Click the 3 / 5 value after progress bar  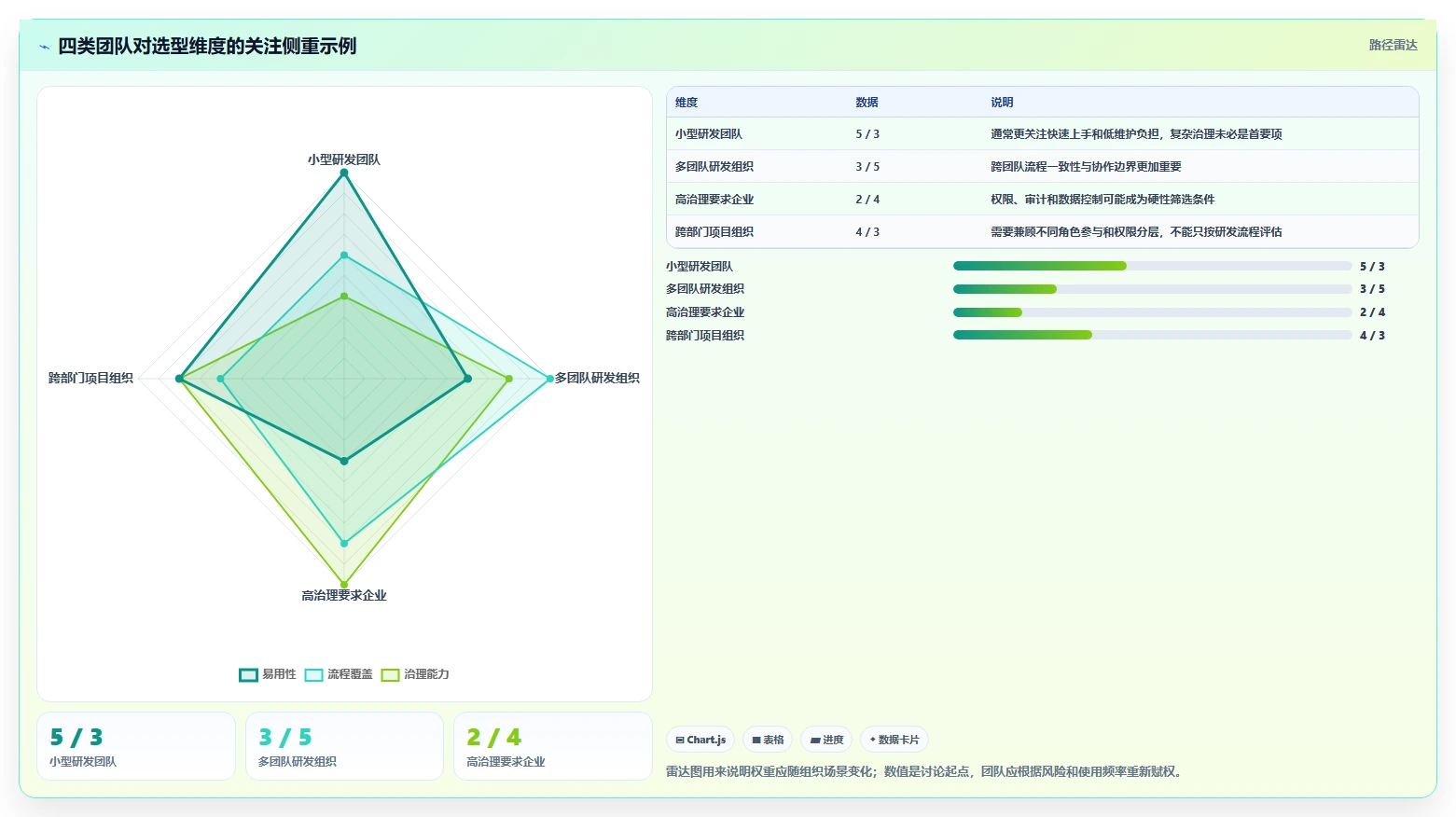tap(1372, 289)
